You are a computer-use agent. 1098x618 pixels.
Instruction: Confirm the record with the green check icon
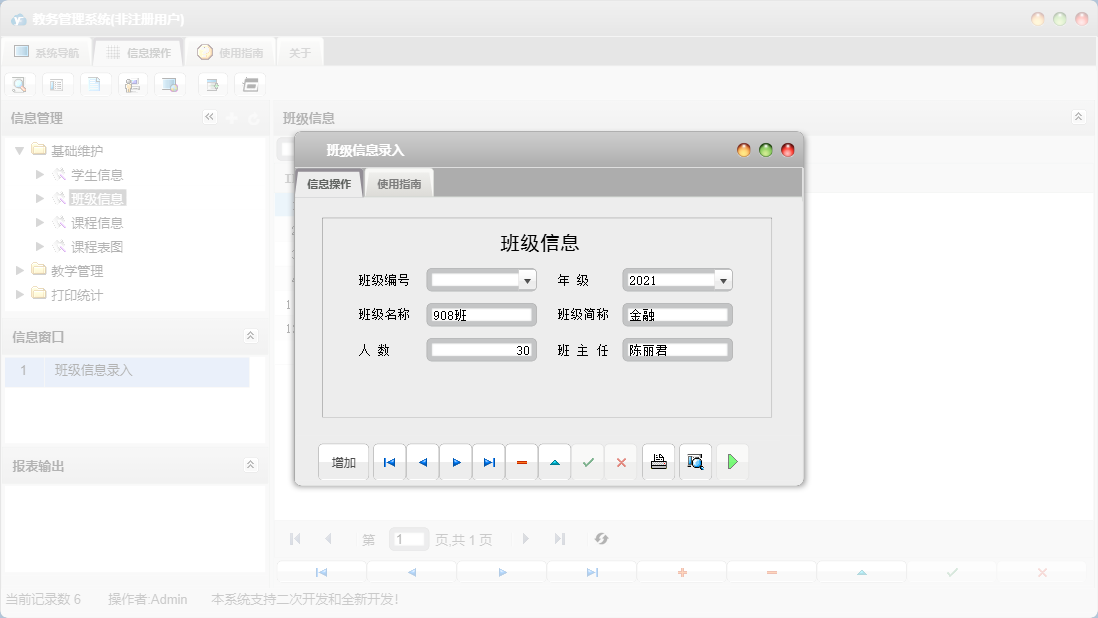click(587, 461)
